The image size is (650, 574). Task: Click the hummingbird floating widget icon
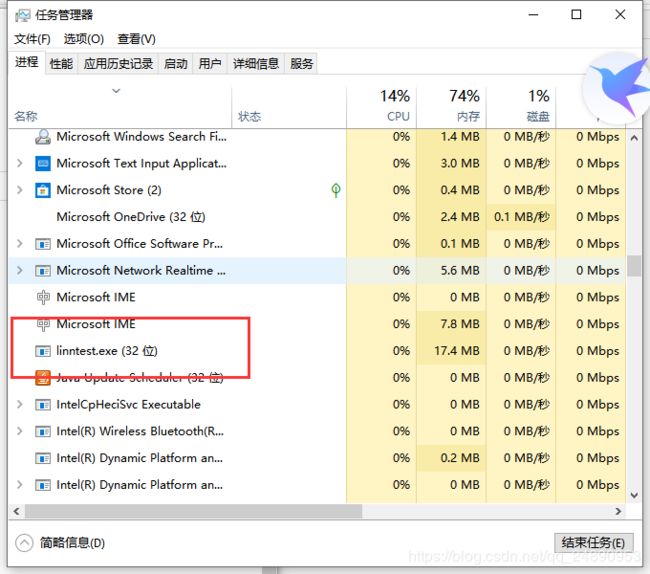[617, 88]
